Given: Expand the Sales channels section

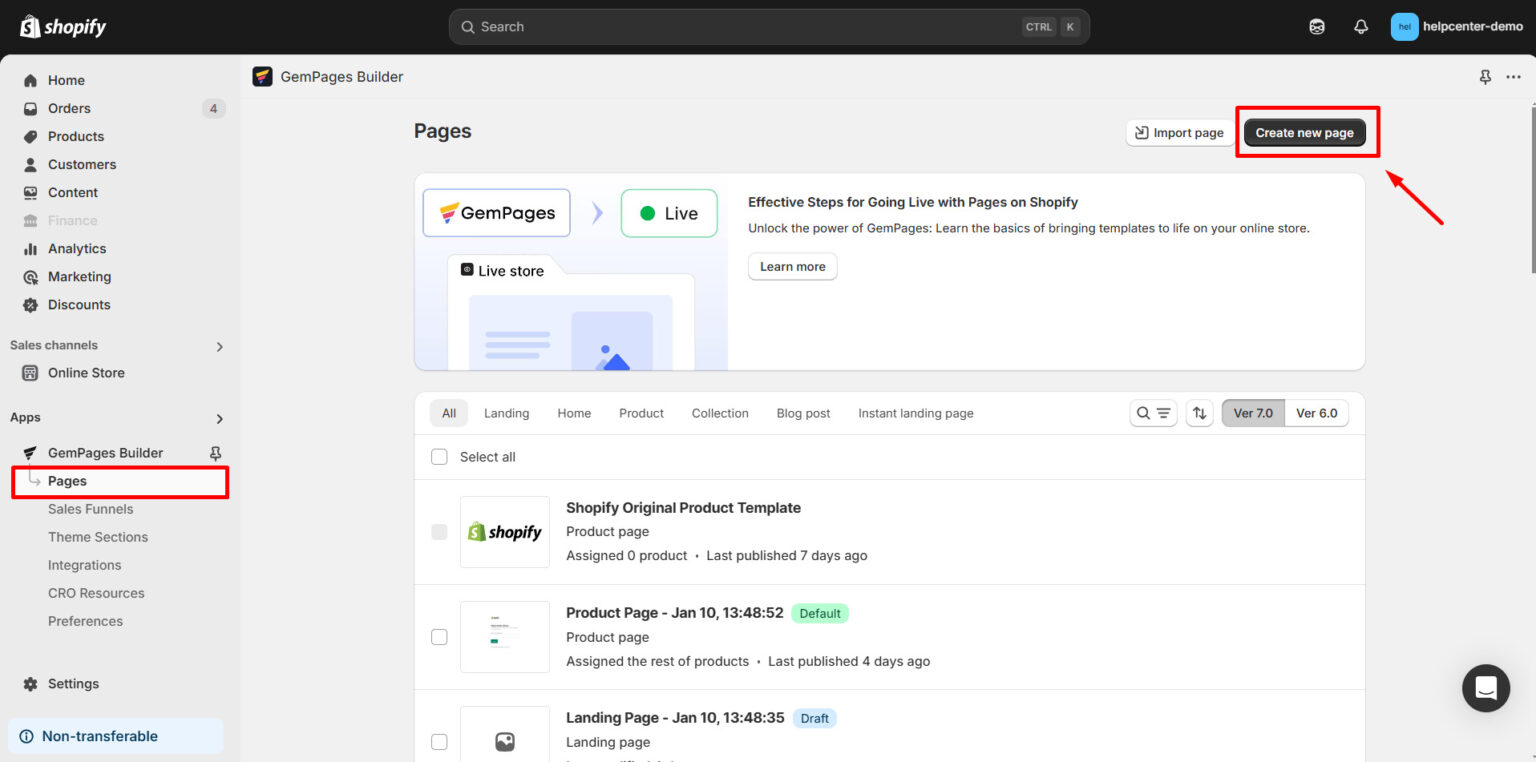Looking at the screenshot, I should point(219,345).
